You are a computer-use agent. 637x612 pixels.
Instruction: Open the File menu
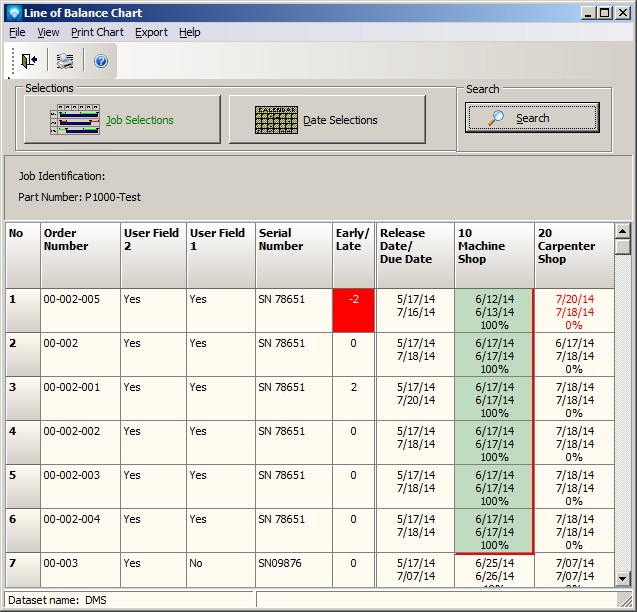click(17, 32)
